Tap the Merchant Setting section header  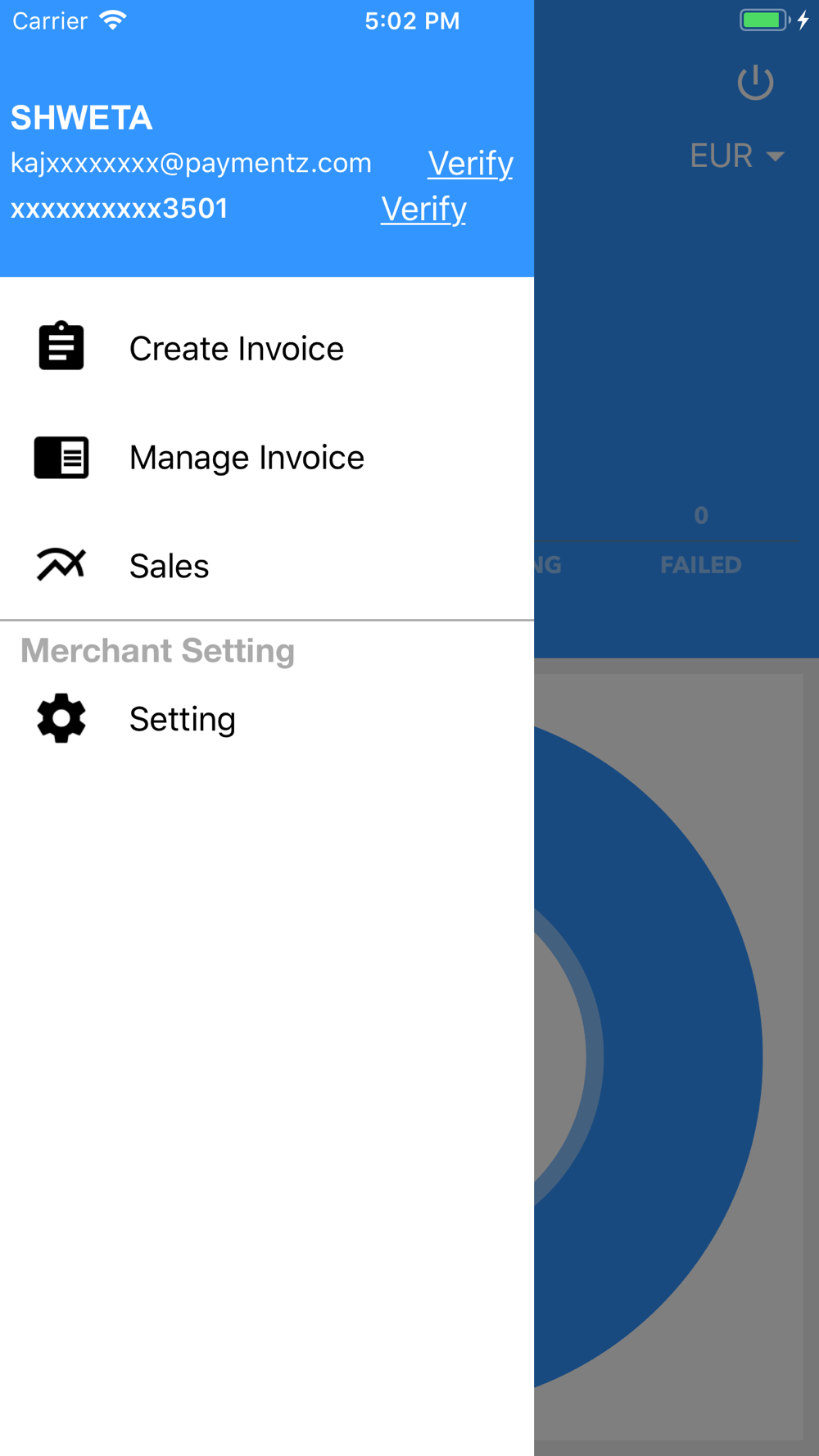[x=157, y=651]
